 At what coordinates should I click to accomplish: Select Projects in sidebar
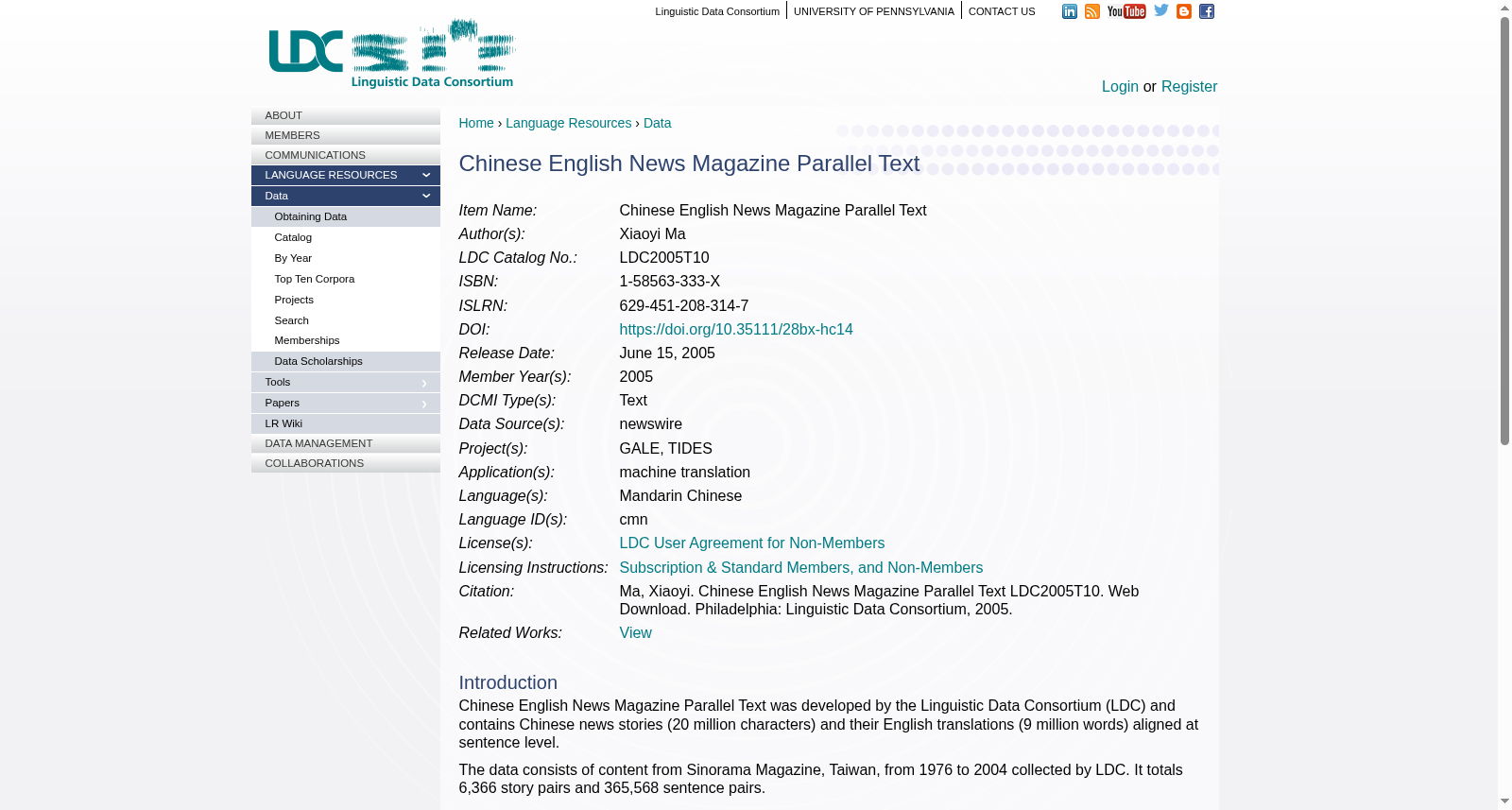pos(346,300)
